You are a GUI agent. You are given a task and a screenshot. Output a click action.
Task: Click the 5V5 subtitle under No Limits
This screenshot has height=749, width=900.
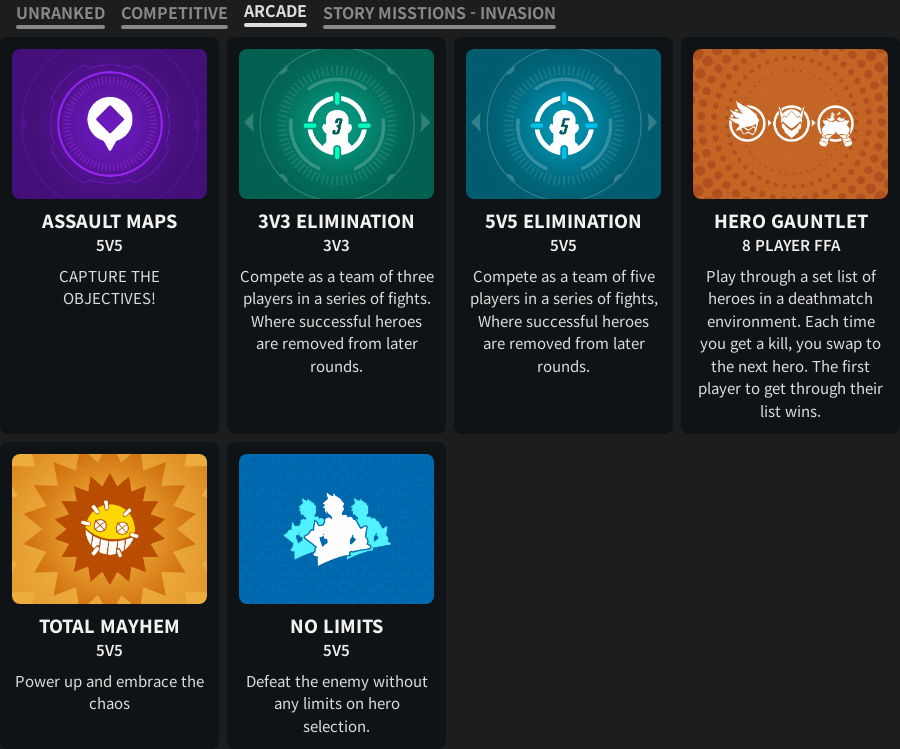[336, 650]
